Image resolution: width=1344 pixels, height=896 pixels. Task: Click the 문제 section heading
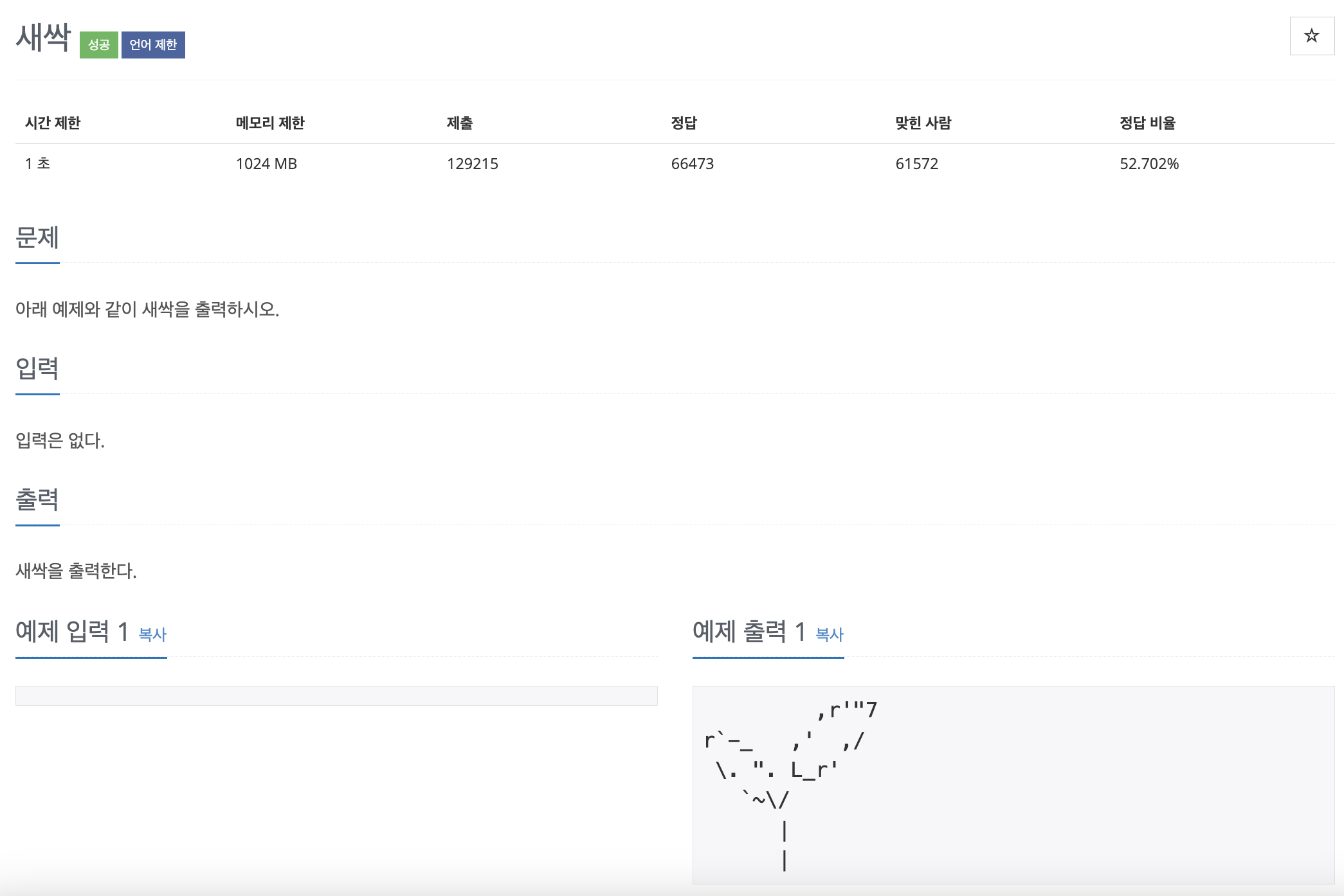click(x=37, y=238)
